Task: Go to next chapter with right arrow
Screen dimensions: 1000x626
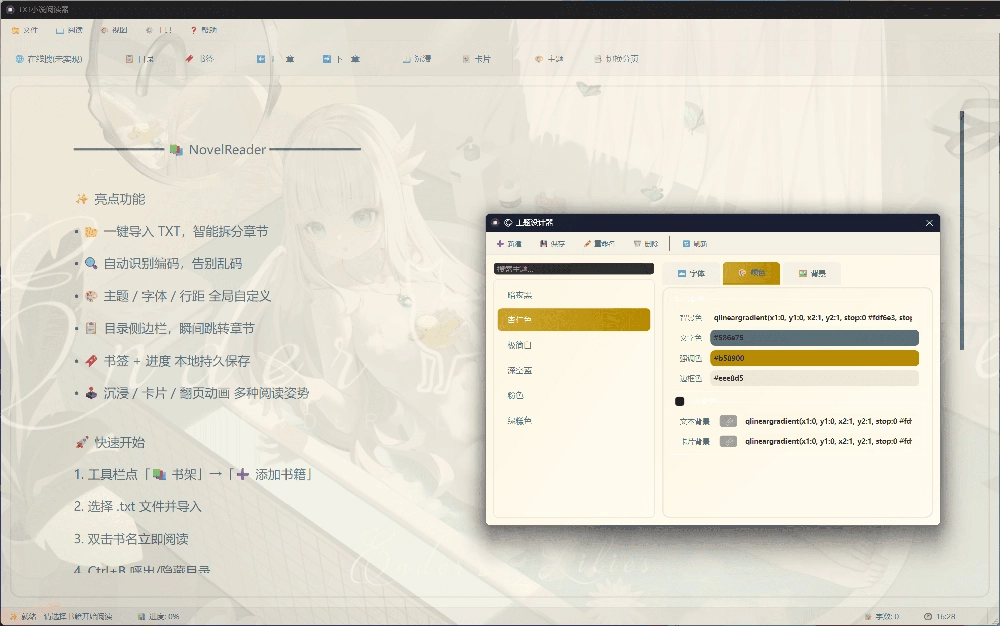Action: pyautogui.click(x=341, y=59)
